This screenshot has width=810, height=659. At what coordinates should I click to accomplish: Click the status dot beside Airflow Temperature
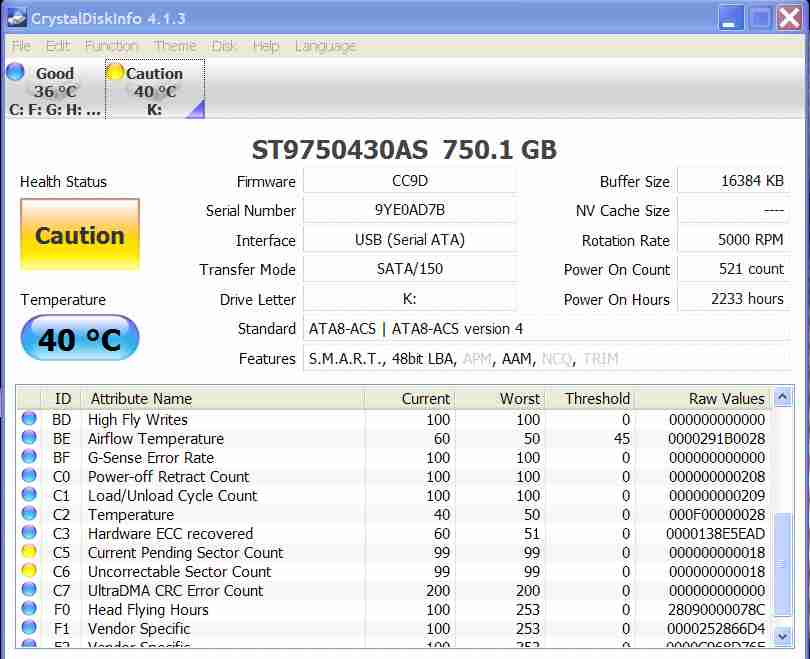29,438
